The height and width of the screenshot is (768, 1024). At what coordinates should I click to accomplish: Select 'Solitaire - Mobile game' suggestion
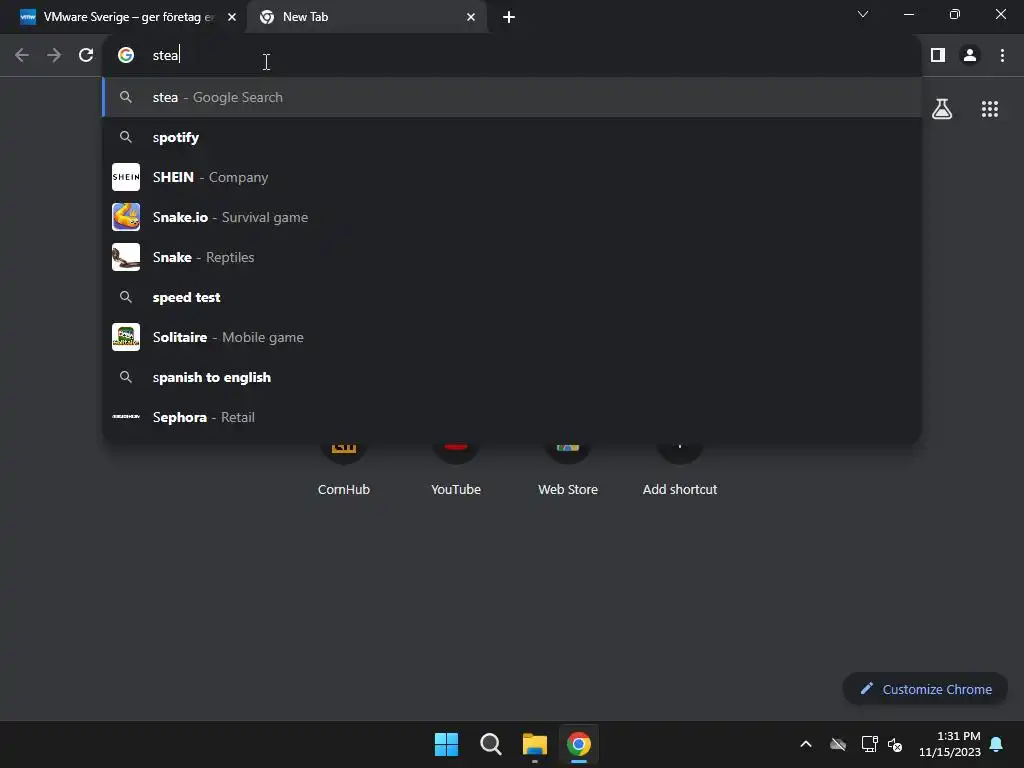512,337
